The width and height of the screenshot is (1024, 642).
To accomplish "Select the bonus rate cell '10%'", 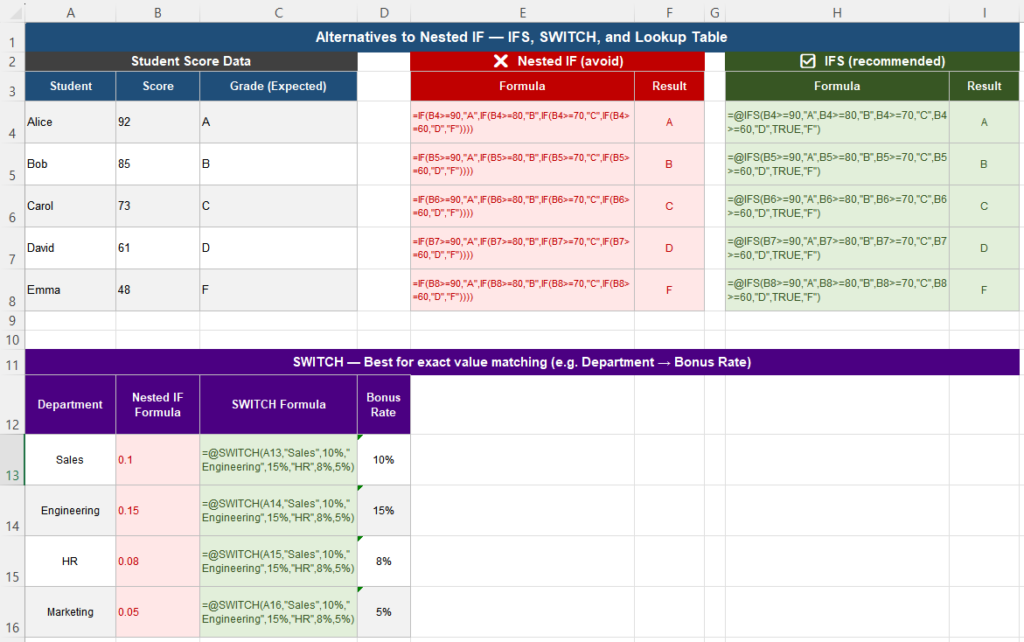I will click(x=383, y=460).
